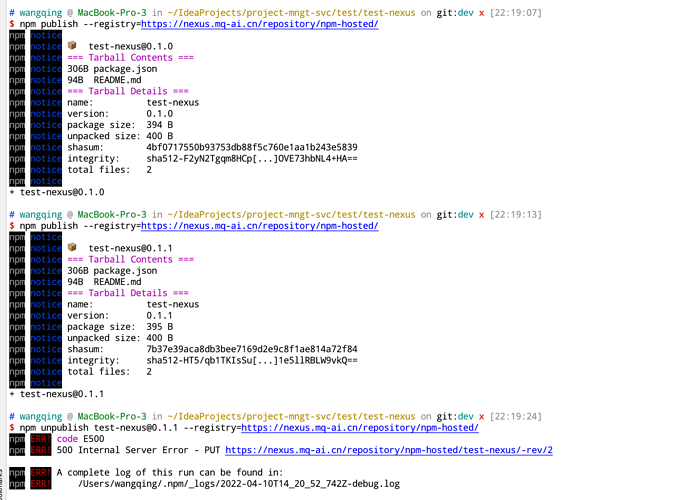The width and height of the screenshot is (684, 500).
Task: Click the '+ test-nexus@0.1.1' result line
Action: tap(57, 394)
